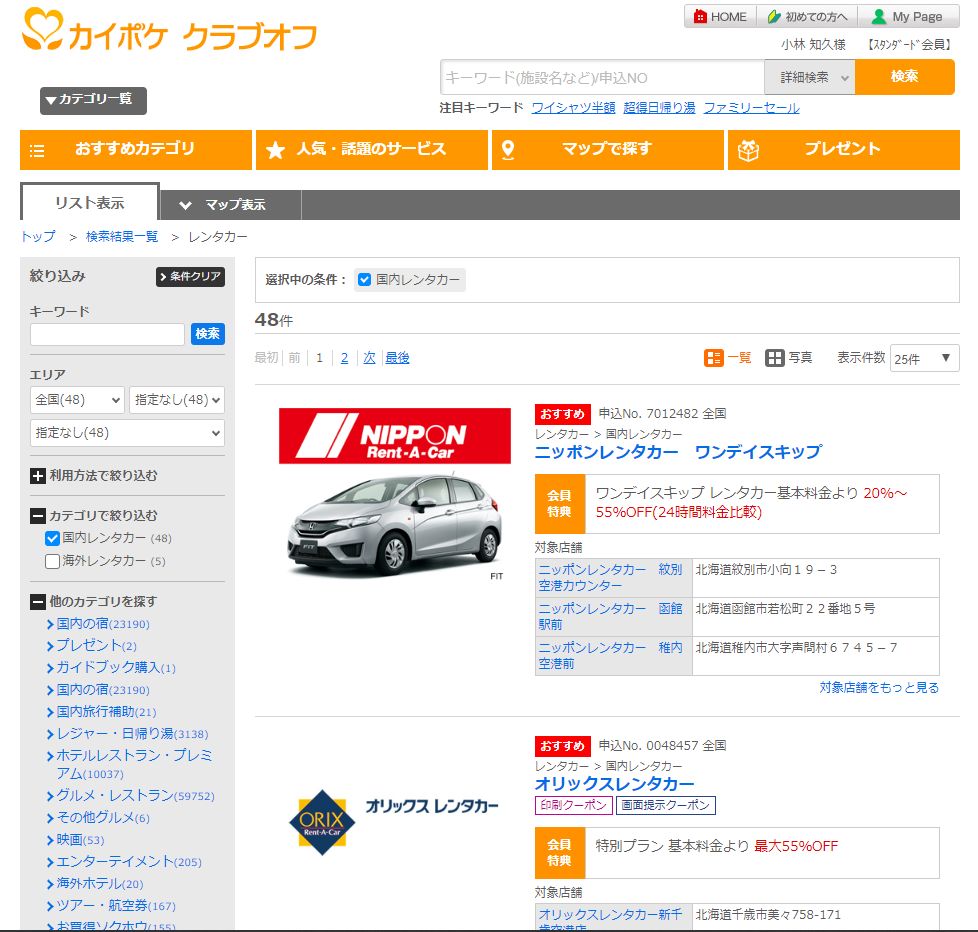Click the My Page person icon

pyautogui.click(x=879, y=17)
